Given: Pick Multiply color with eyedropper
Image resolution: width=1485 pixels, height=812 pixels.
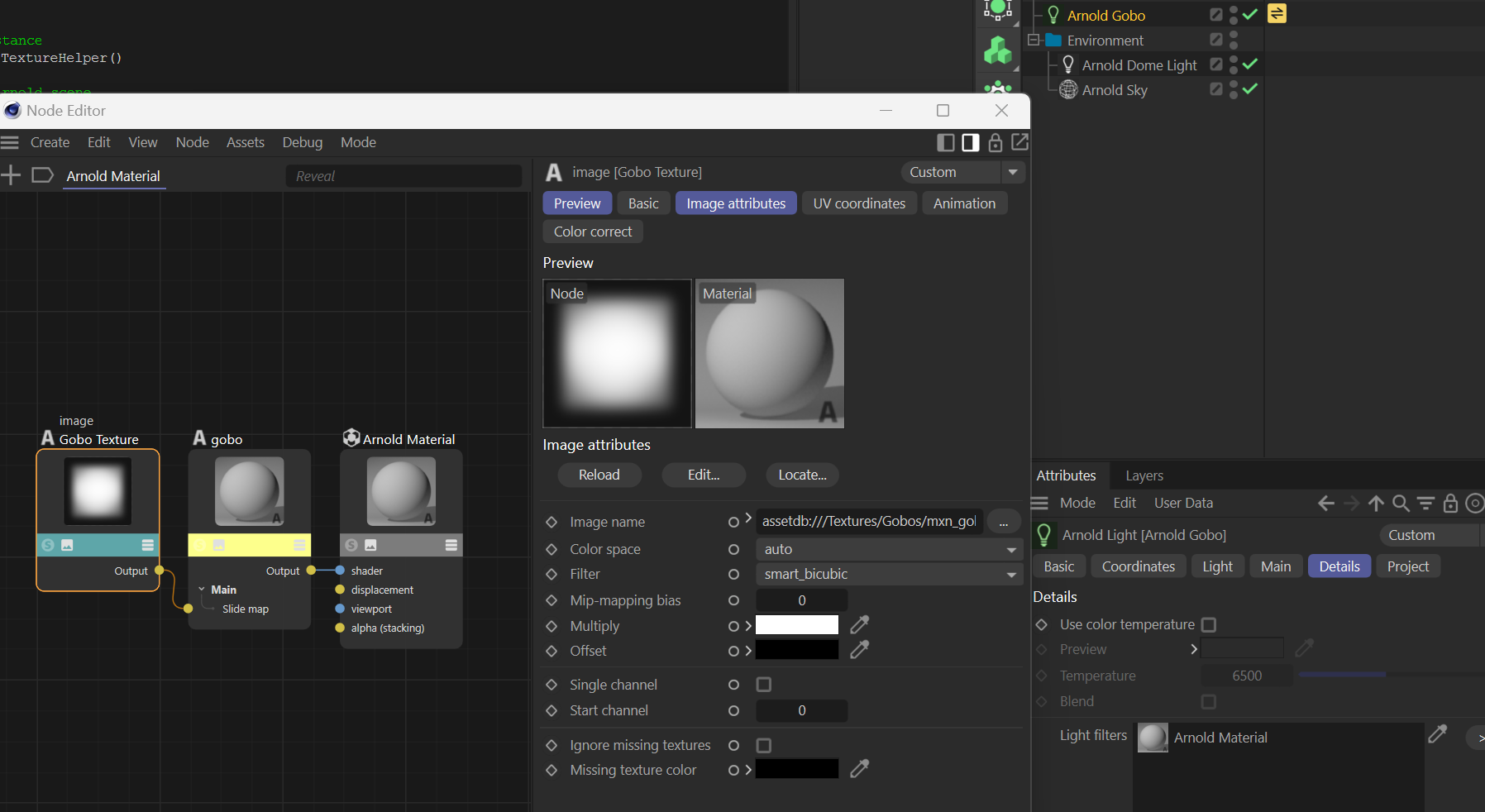Looking at the screenshot, I should 860,624.
